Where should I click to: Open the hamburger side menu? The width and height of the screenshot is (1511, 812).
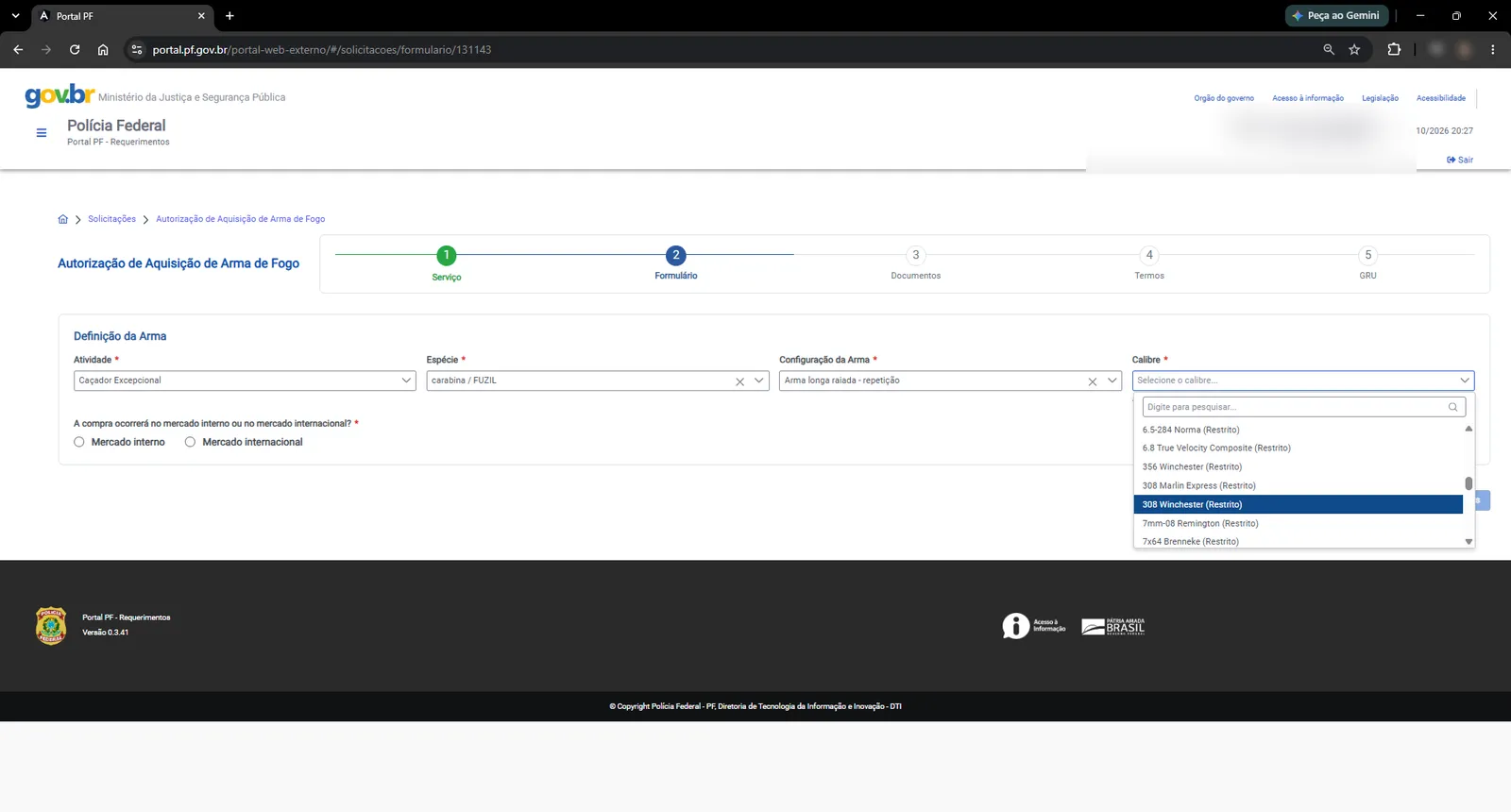(42, 133)
